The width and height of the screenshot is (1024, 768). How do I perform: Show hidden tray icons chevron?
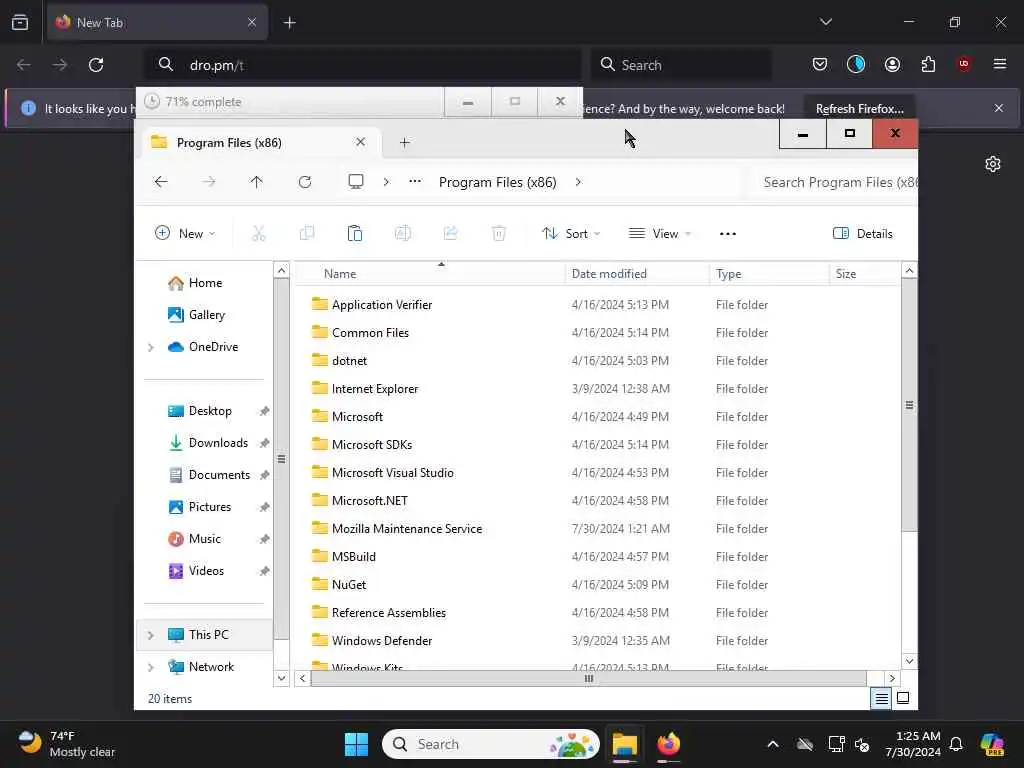pyautogui.click(x=773, y=744)
